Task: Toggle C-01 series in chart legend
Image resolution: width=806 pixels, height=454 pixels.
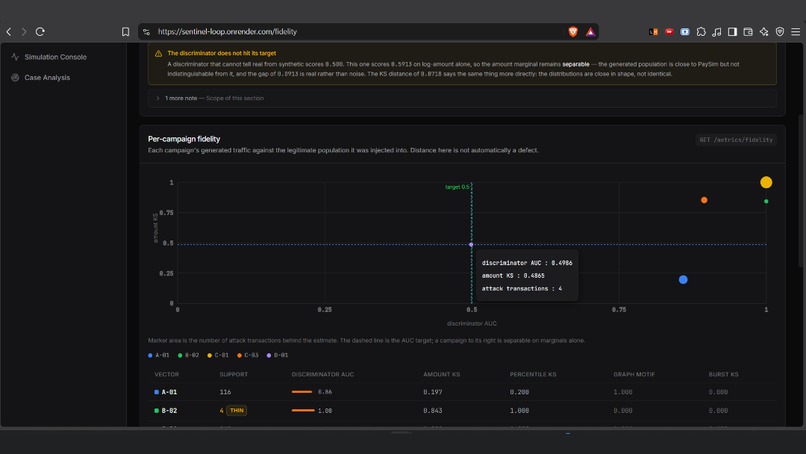Action: pos(218,355)
